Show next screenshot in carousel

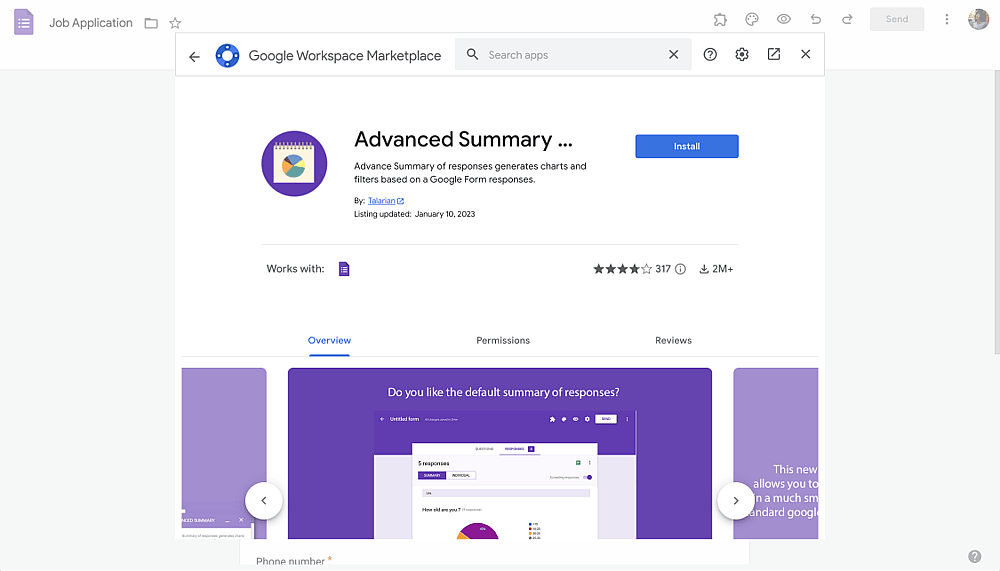click(735, 501)
